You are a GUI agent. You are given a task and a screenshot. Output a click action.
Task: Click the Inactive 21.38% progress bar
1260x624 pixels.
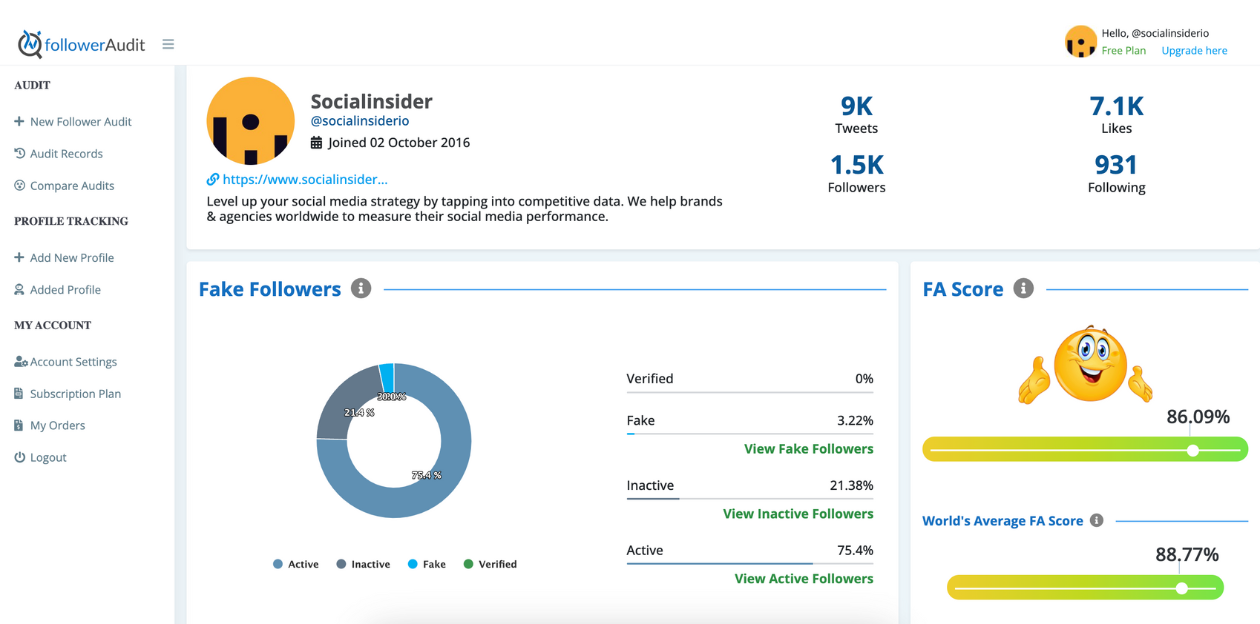point(750,498)
